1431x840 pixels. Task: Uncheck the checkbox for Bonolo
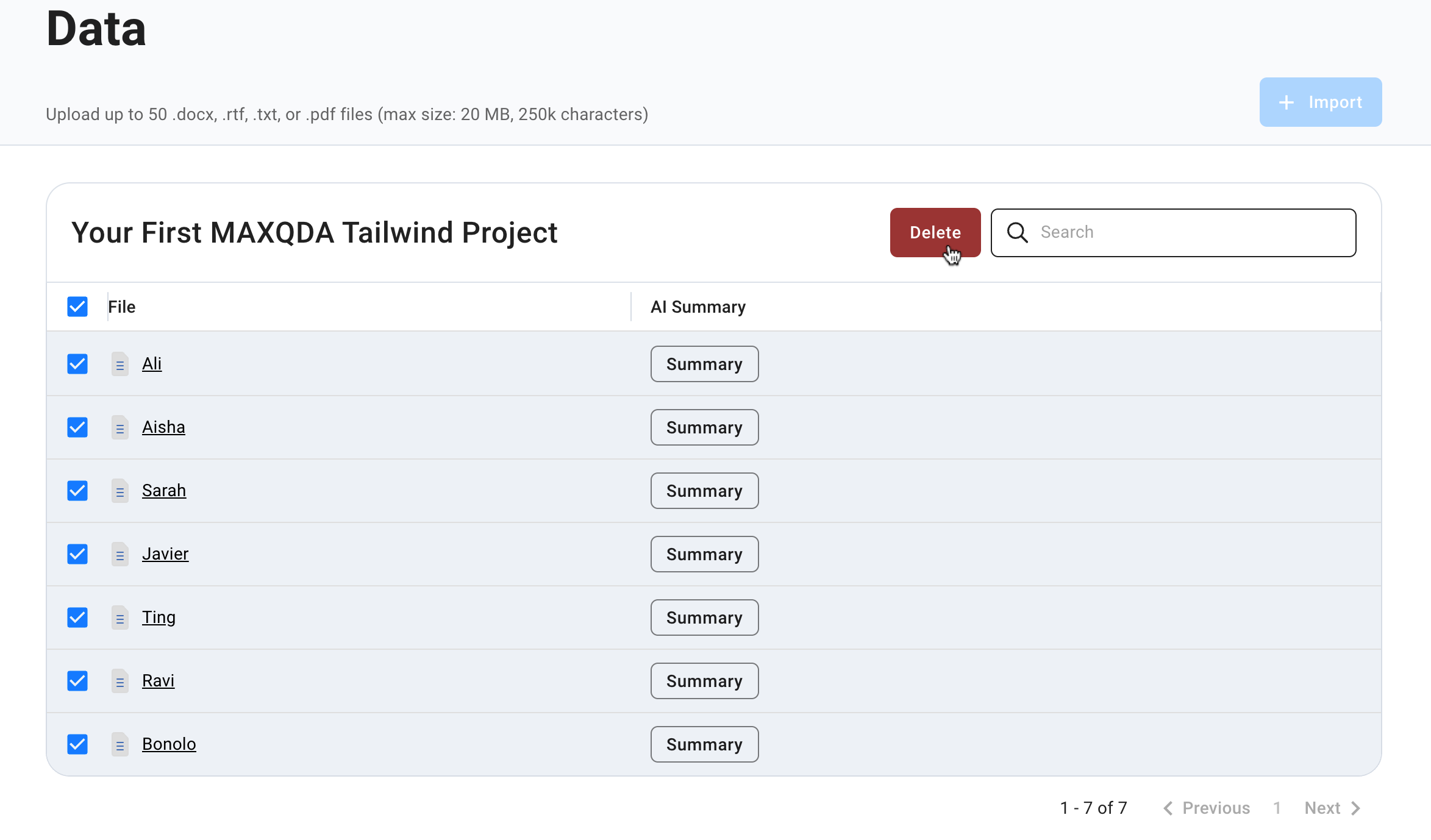click(77, 744)
